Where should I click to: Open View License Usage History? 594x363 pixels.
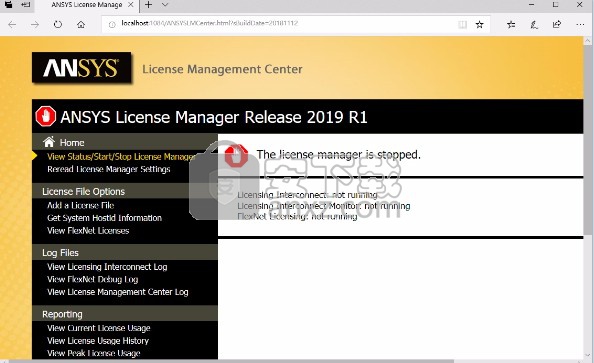click(98, 341)
